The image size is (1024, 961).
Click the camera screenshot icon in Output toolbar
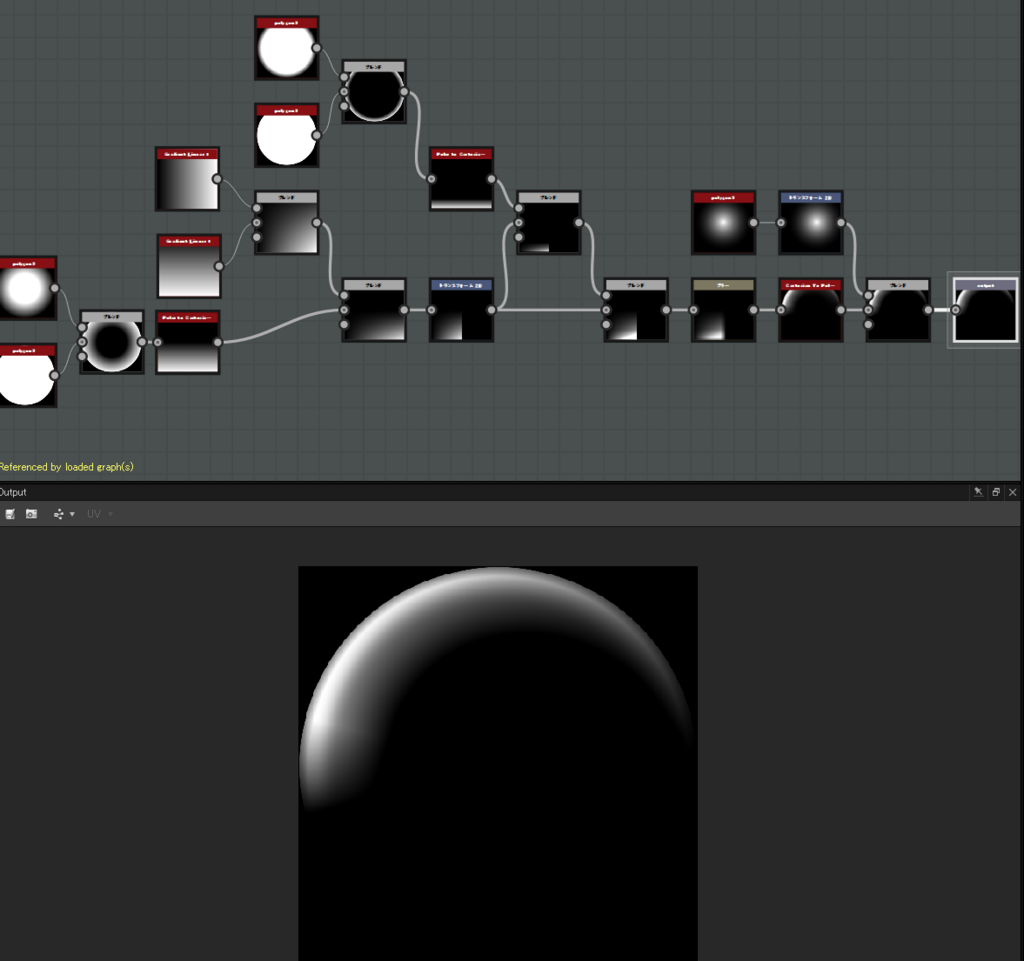click(x=31, y=514)
